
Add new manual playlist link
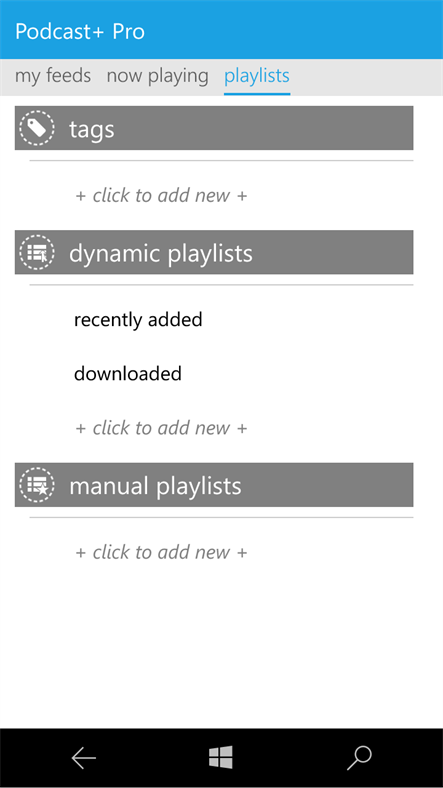pyautogui.click(x=161, y=552)
